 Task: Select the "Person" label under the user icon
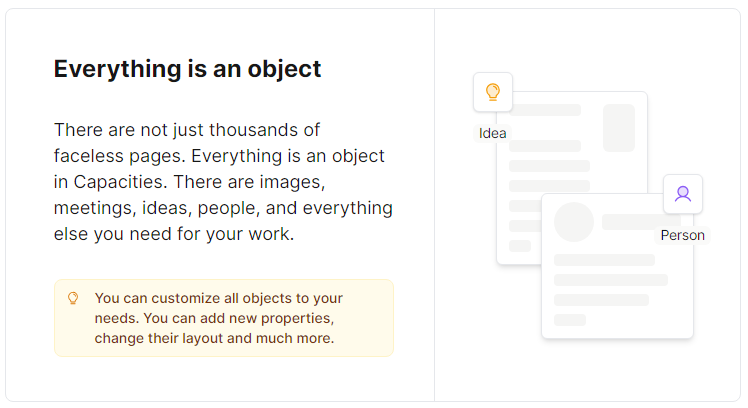click(x=682, y=235)
